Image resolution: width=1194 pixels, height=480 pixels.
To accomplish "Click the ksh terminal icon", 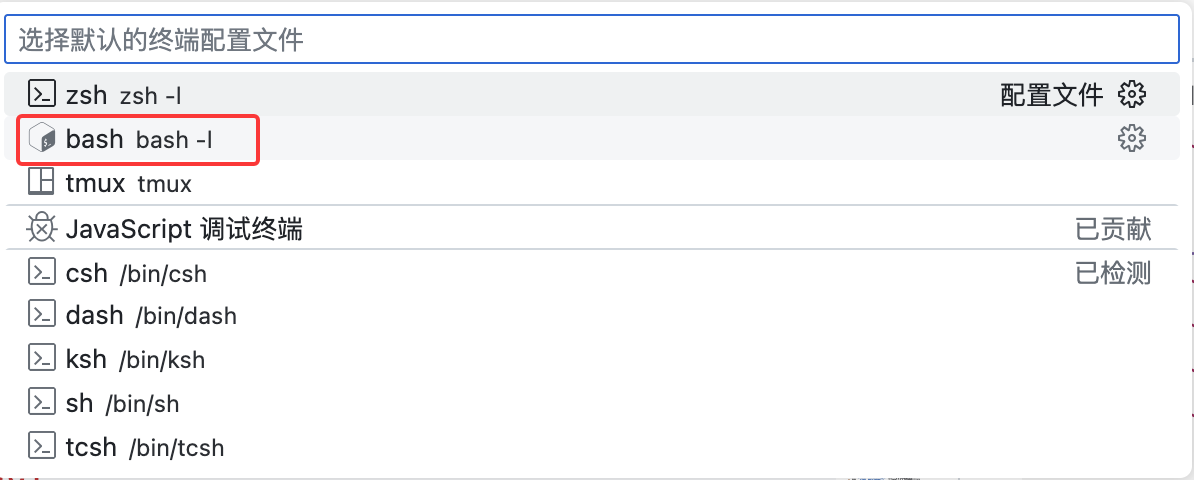I will 41,359.
